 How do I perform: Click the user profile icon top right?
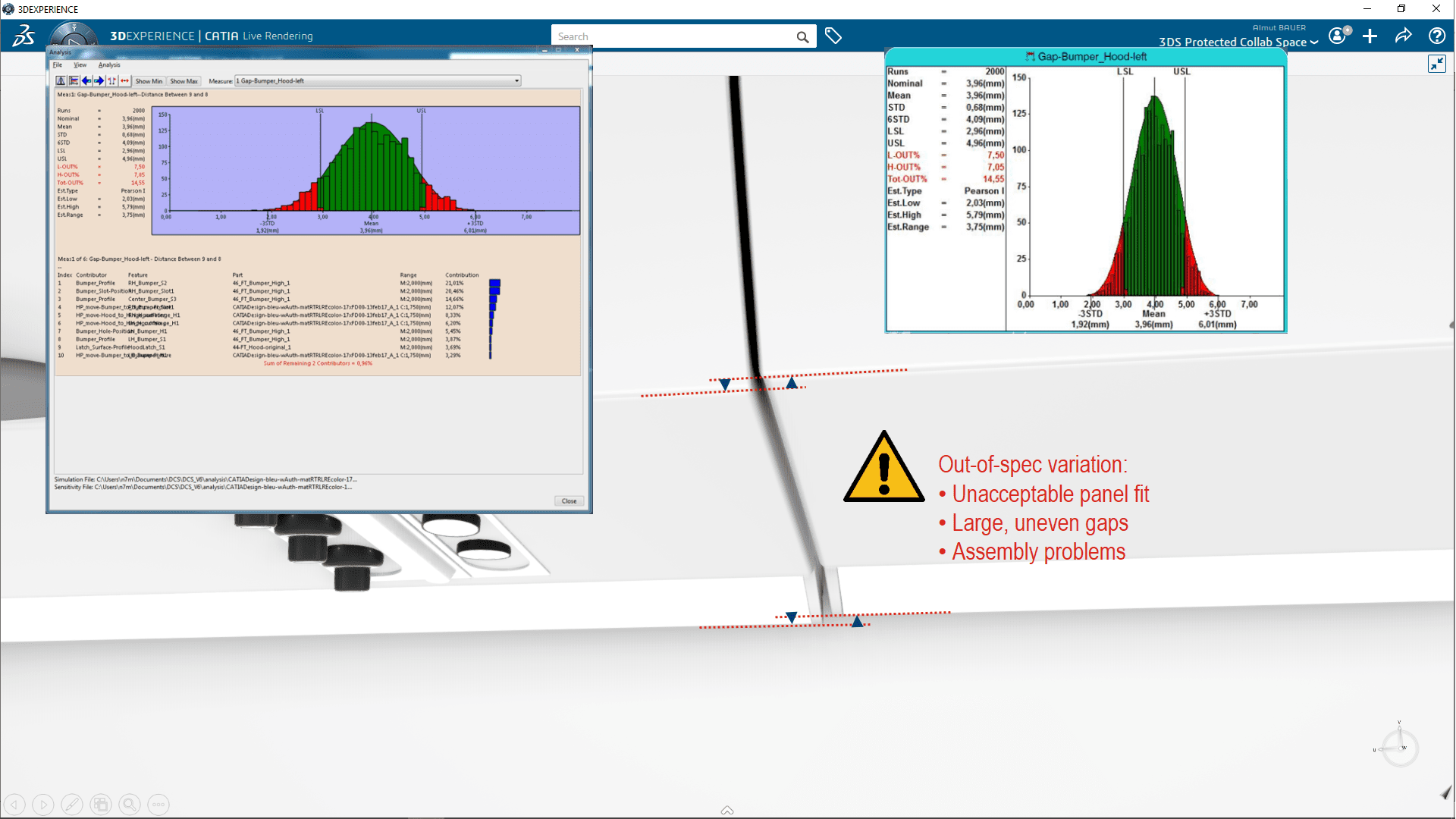[1338, 35]
